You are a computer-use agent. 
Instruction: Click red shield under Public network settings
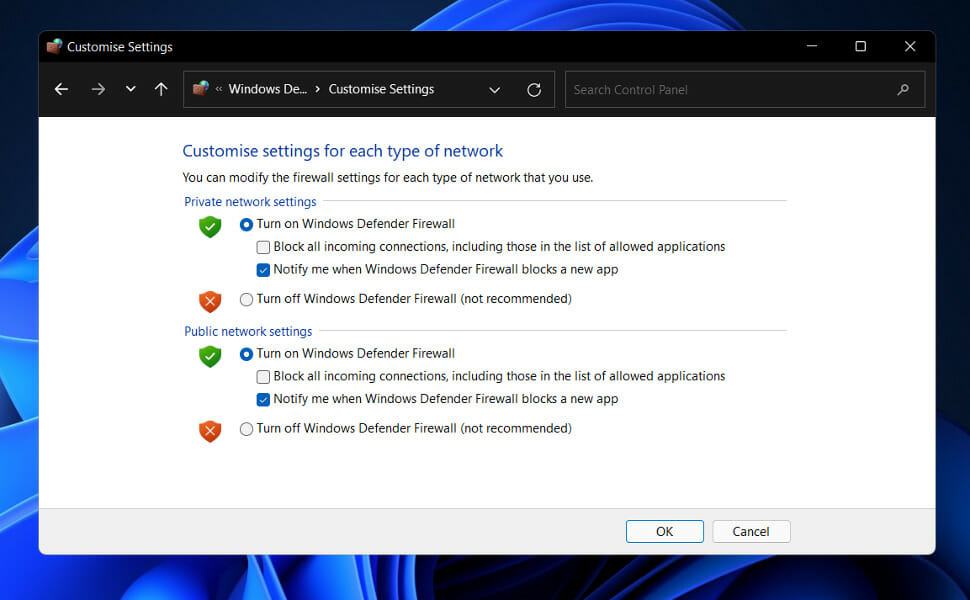coord(210,431)
